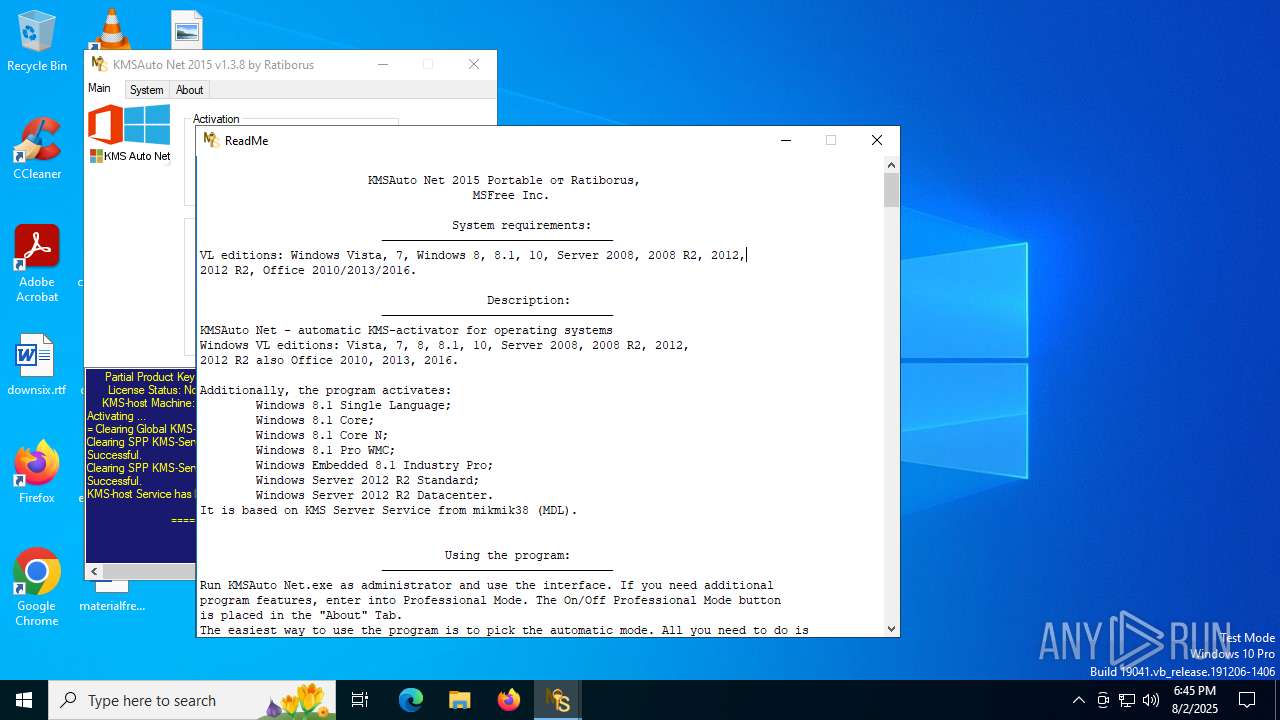Open the Firefox desktop shortcut

tap(37, 471)
